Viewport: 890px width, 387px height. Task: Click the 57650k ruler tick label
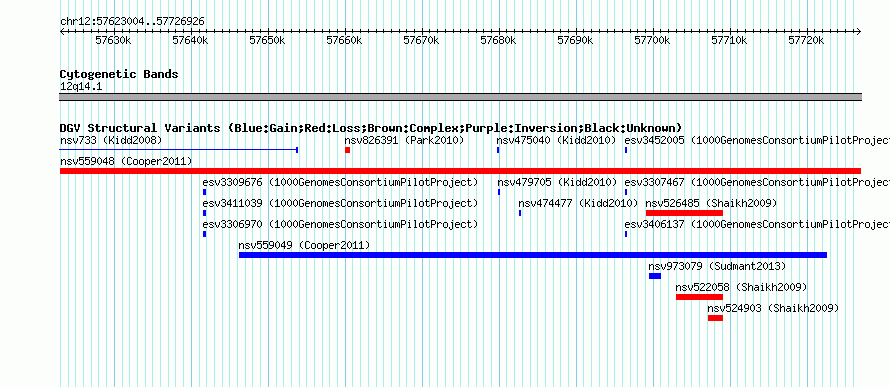[268, 40]
